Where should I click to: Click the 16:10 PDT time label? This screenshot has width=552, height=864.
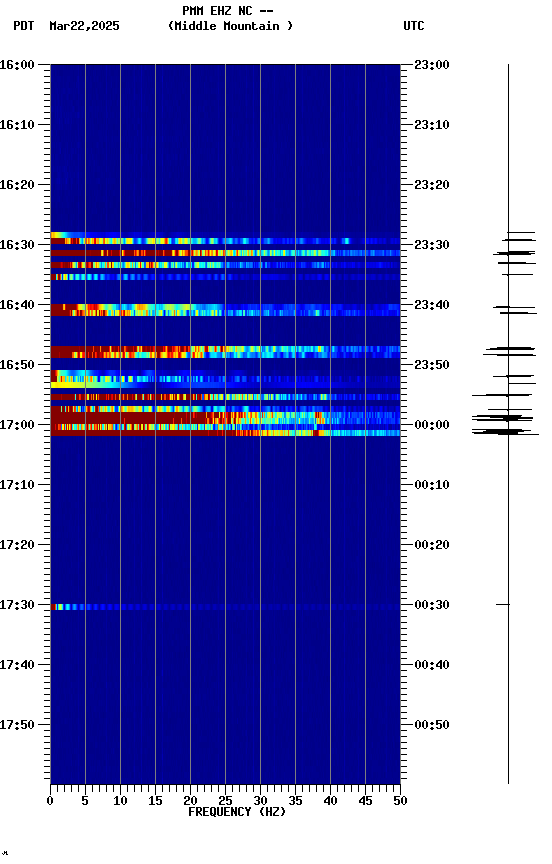pyautogui.click(x=17, y=125)
